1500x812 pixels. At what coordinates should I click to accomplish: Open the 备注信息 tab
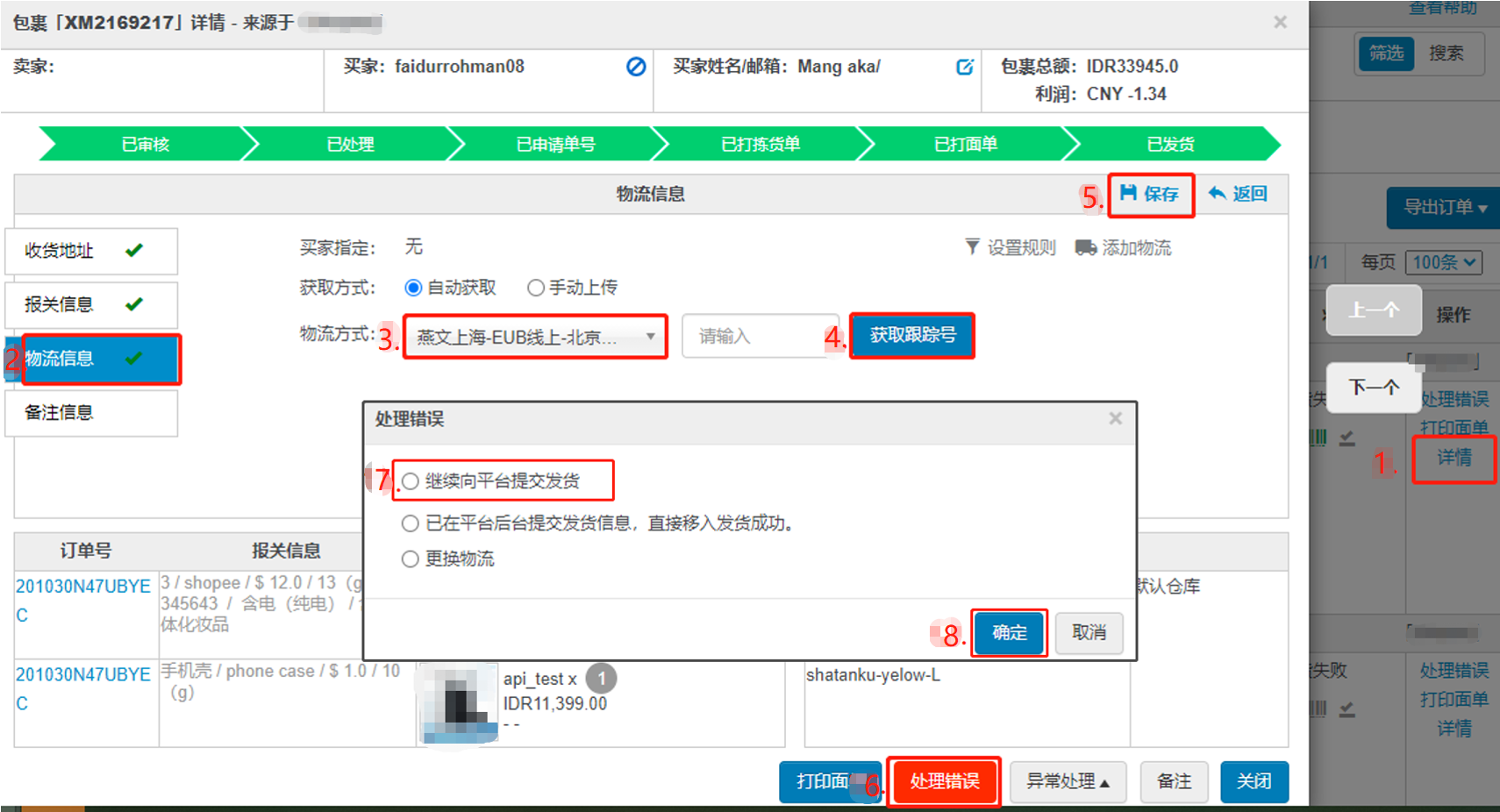[x=91, y=412]
